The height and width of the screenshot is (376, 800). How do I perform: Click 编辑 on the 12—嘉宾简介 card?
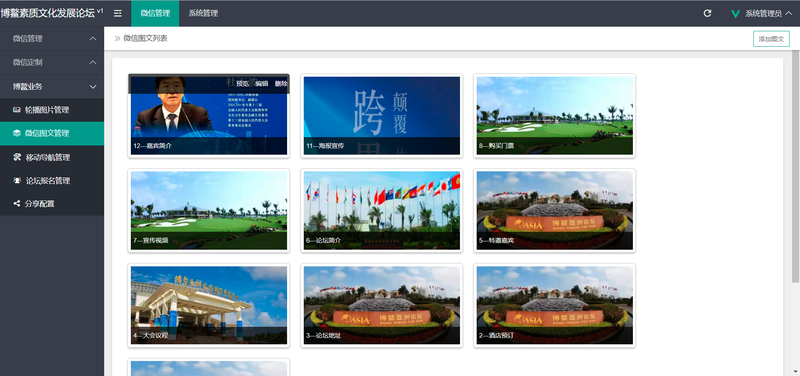(262, 84)
